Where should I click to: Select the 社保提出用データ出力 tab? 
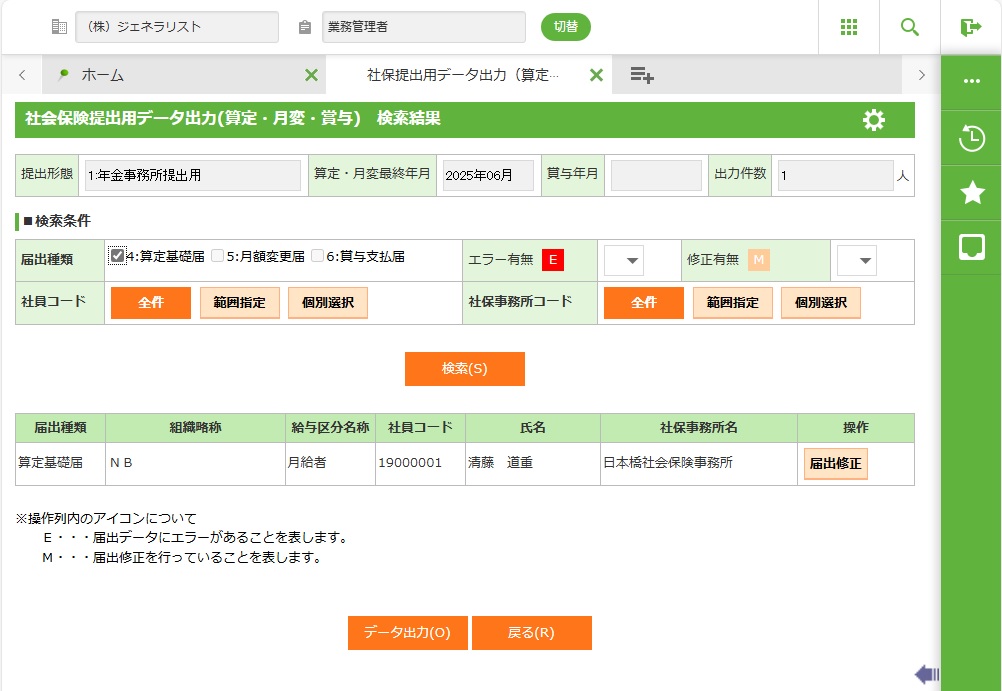pos(462,75)
